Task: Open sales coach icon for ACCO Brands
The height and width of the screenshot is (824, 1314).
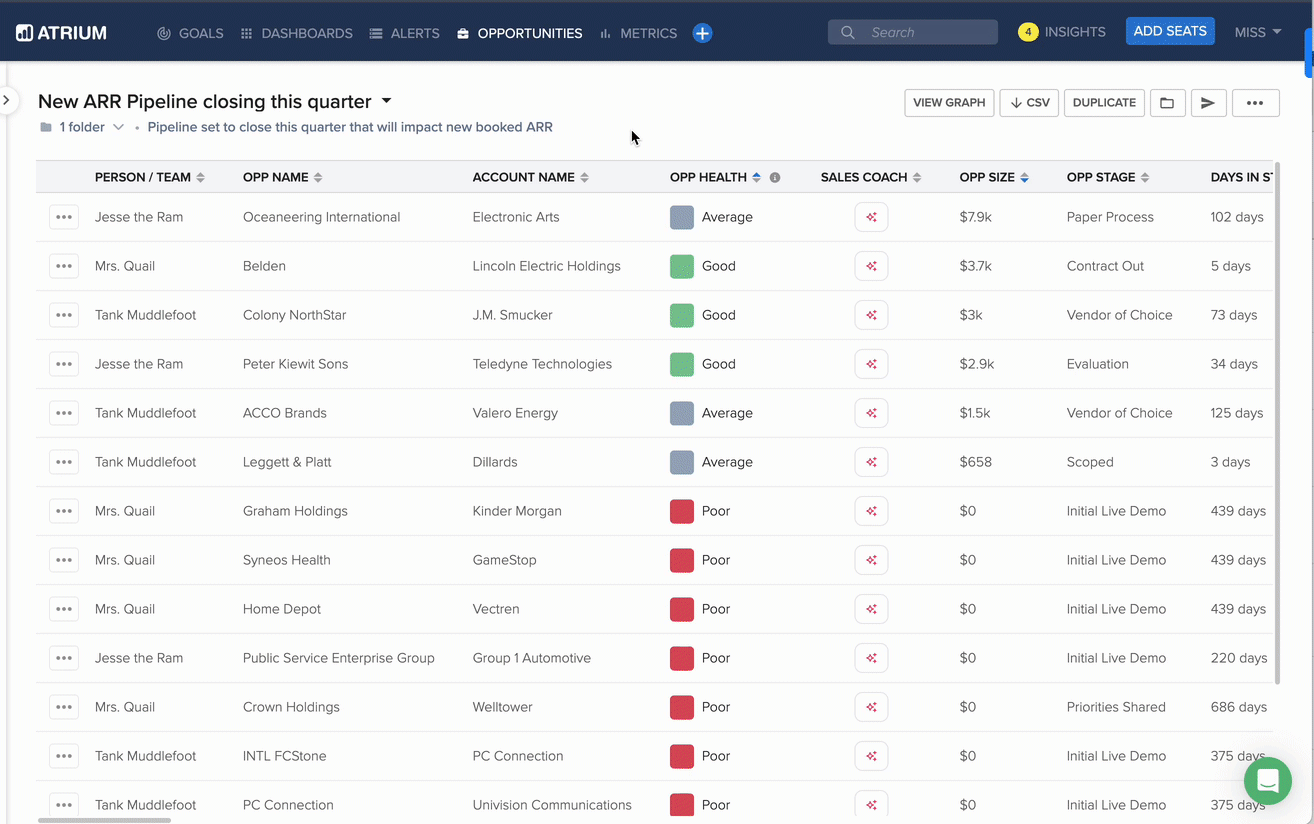Action: pos(871,413)
